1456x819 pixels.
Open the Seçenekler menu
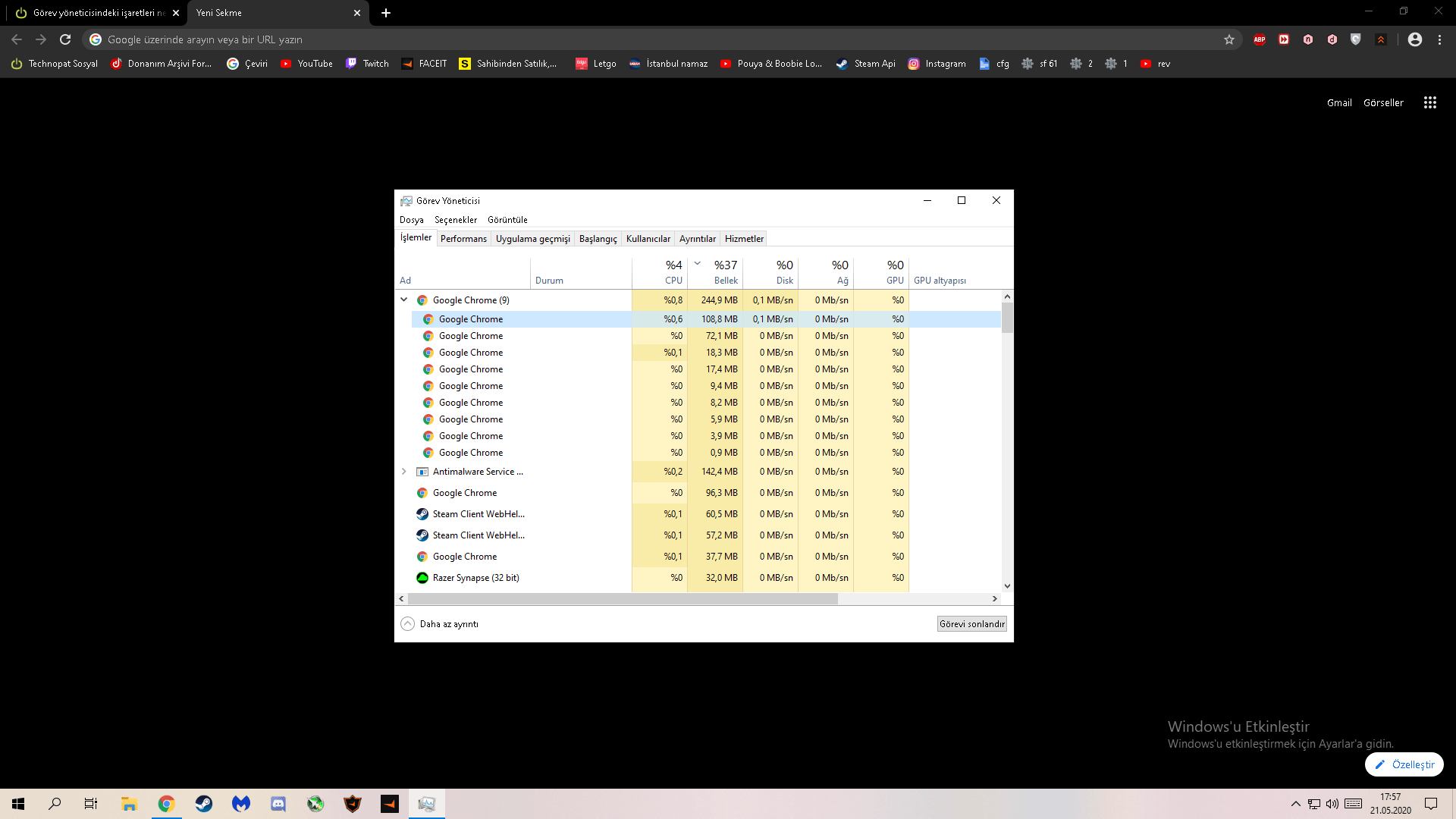pyautogui.click(x=455, y=220)
